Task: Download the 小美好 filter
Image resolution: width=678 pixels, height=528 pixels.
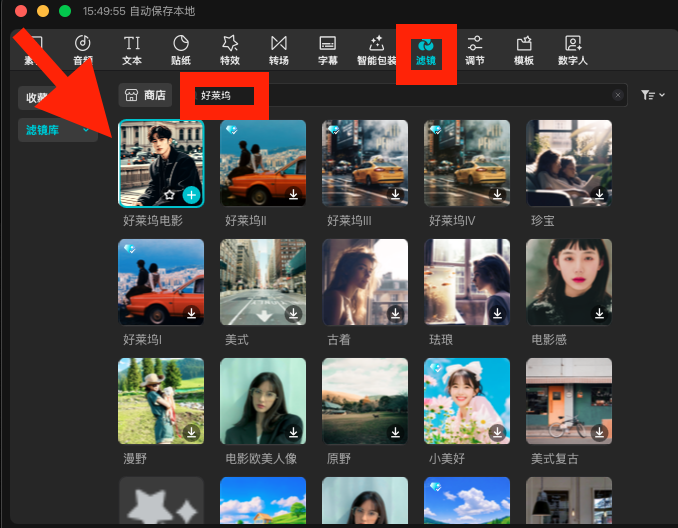Action: pos(498,432)
